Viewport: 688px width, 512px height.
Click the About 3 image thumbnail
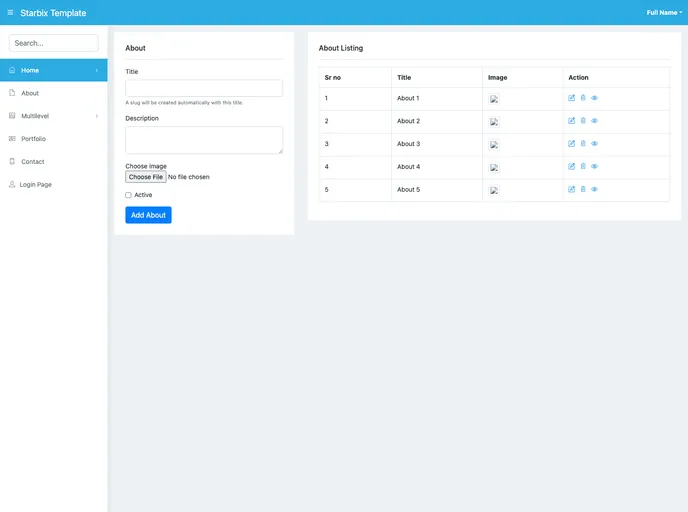click(x=494, y=144)
